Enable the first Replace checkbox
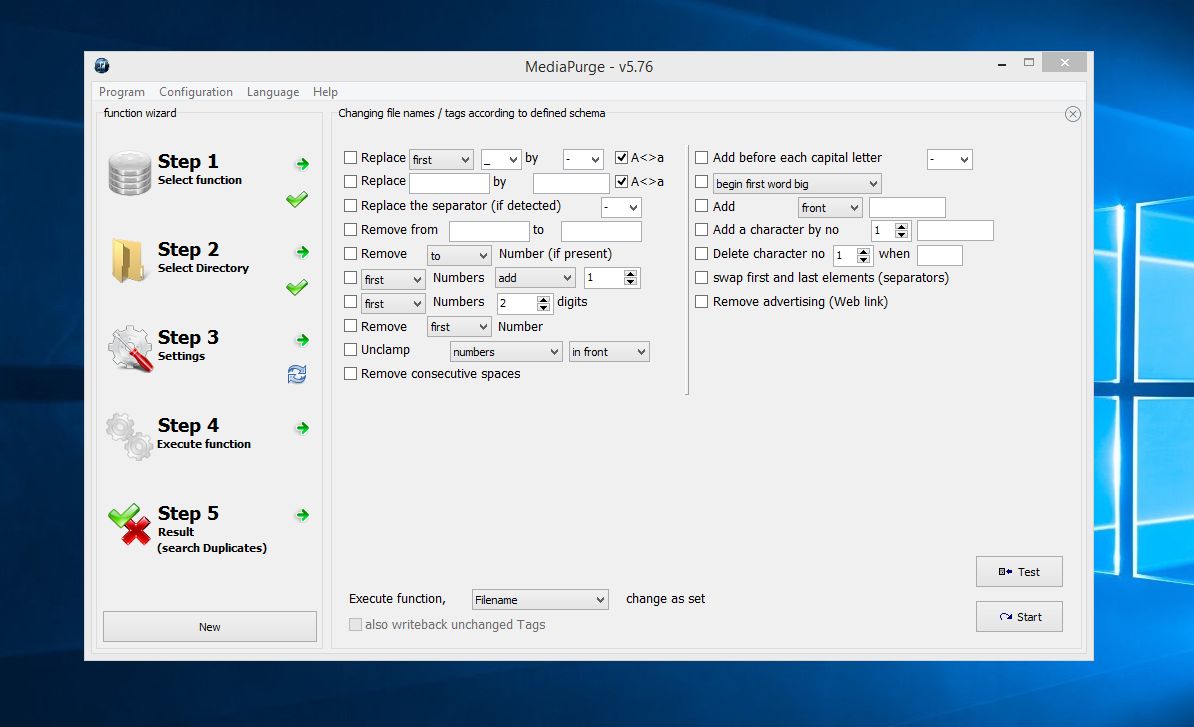Viewport: 1194px width, 727px height. pos(350,158)
